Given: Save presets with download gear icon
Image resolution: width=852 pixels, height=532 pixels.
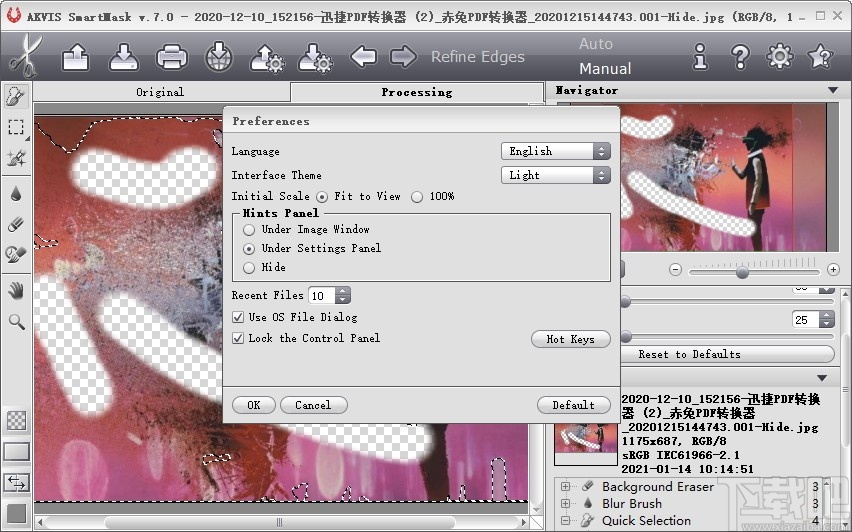Looking at the screenshot, I should point(315,58).
